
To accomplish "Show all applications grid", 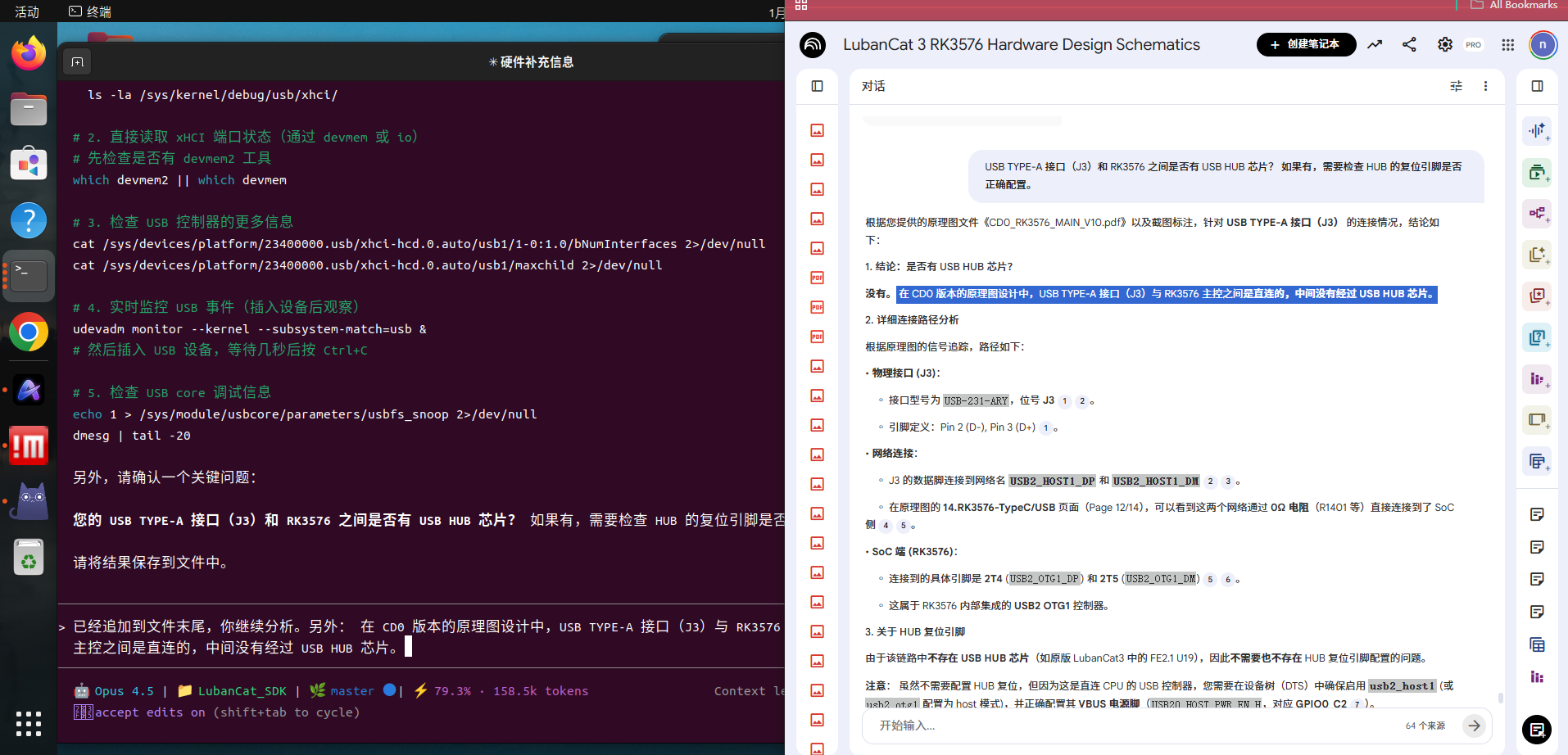I will point(29,724).
